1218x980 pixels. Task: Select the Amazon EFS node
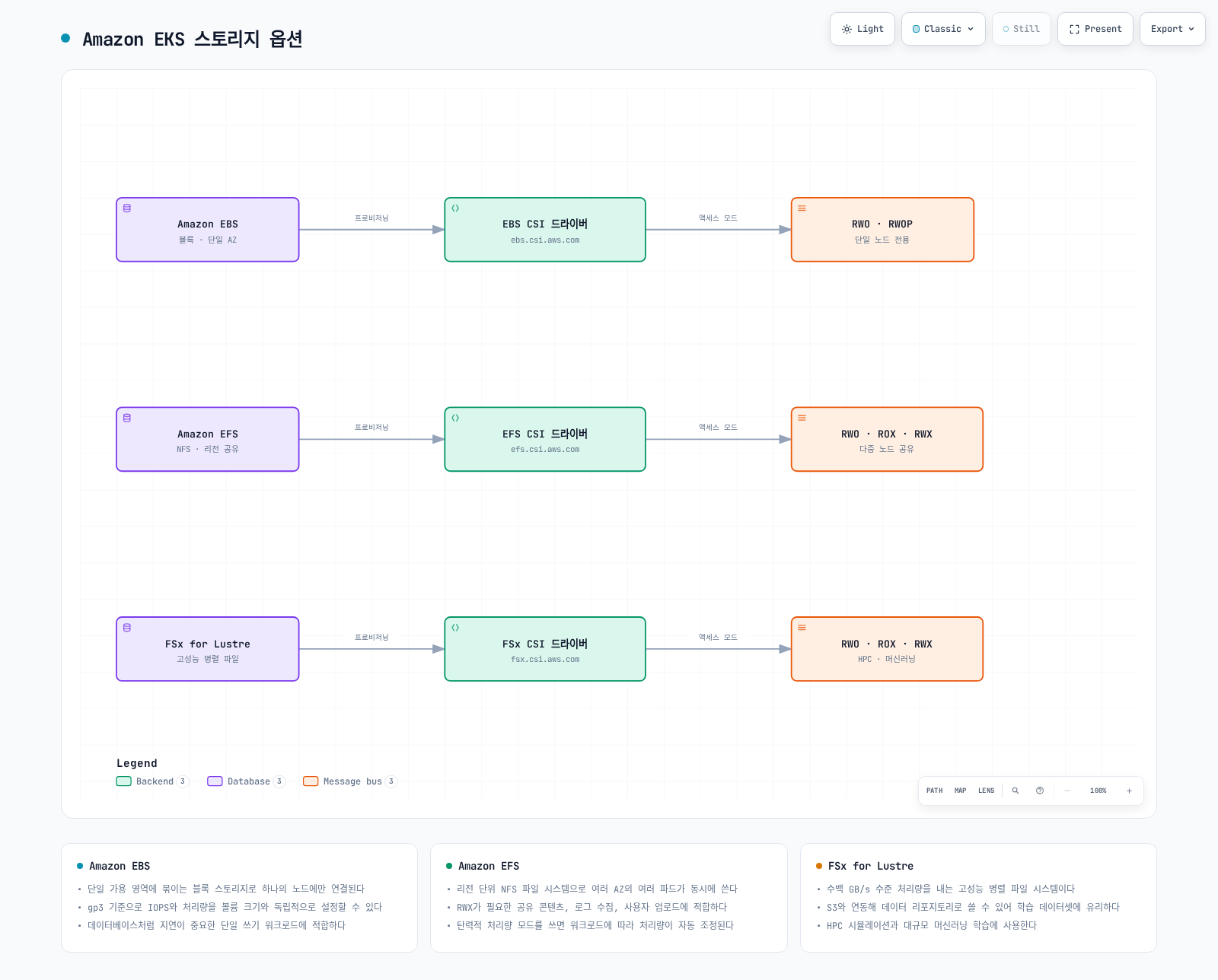coord(208,439)
